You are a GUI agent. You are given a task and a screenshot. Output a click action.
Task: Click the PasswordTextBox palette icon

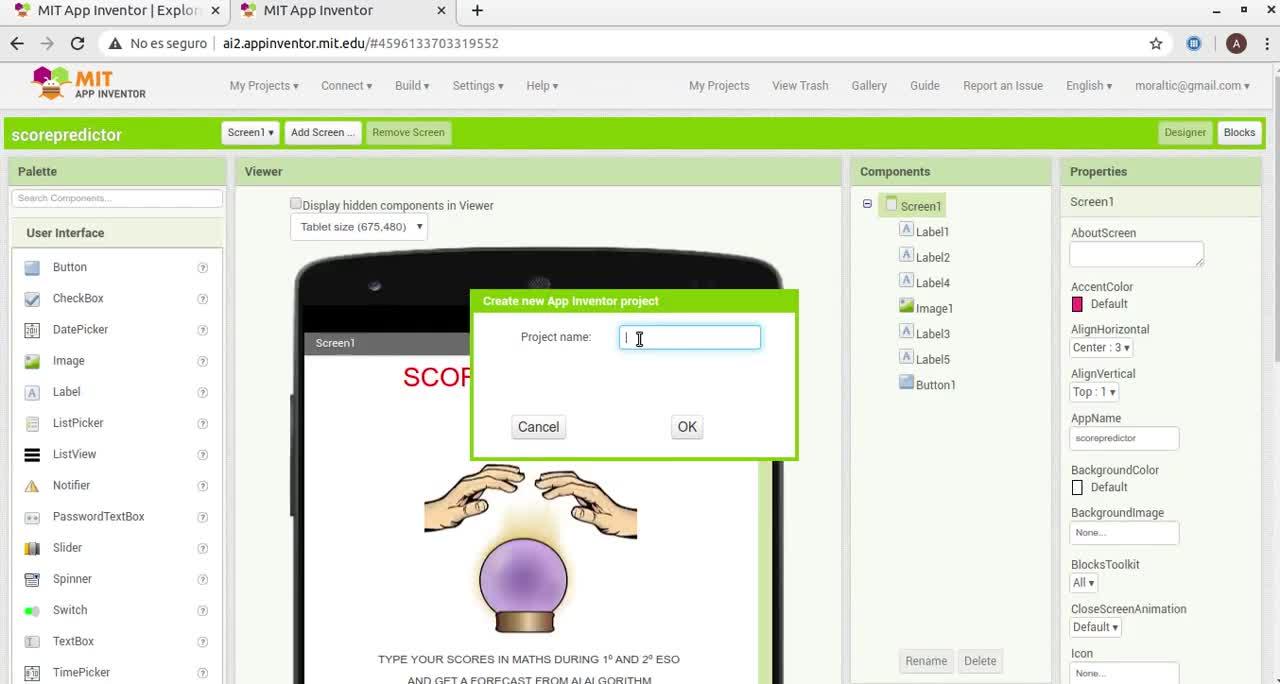click(32, 517)
